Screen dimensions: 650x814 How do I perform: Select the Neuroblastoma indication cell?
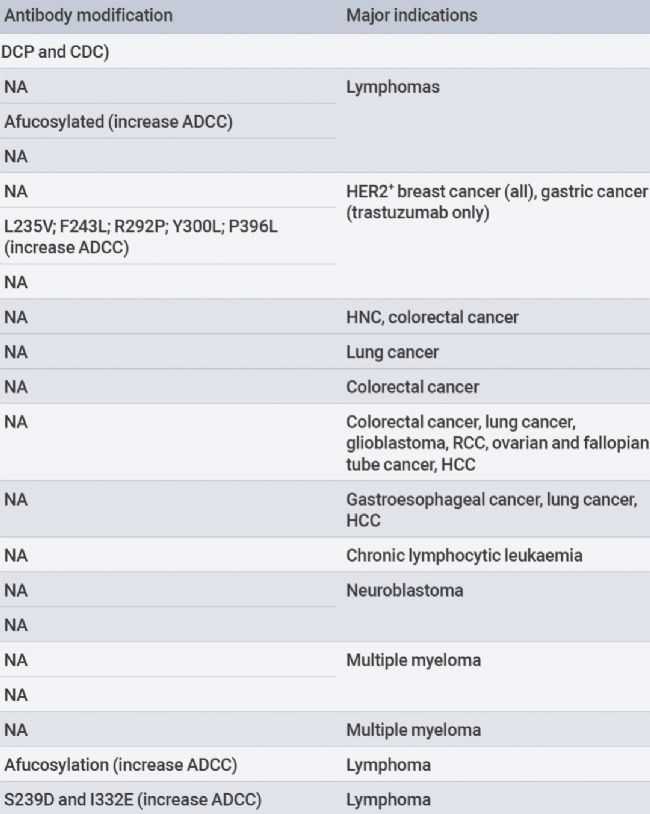pos(404,590)
